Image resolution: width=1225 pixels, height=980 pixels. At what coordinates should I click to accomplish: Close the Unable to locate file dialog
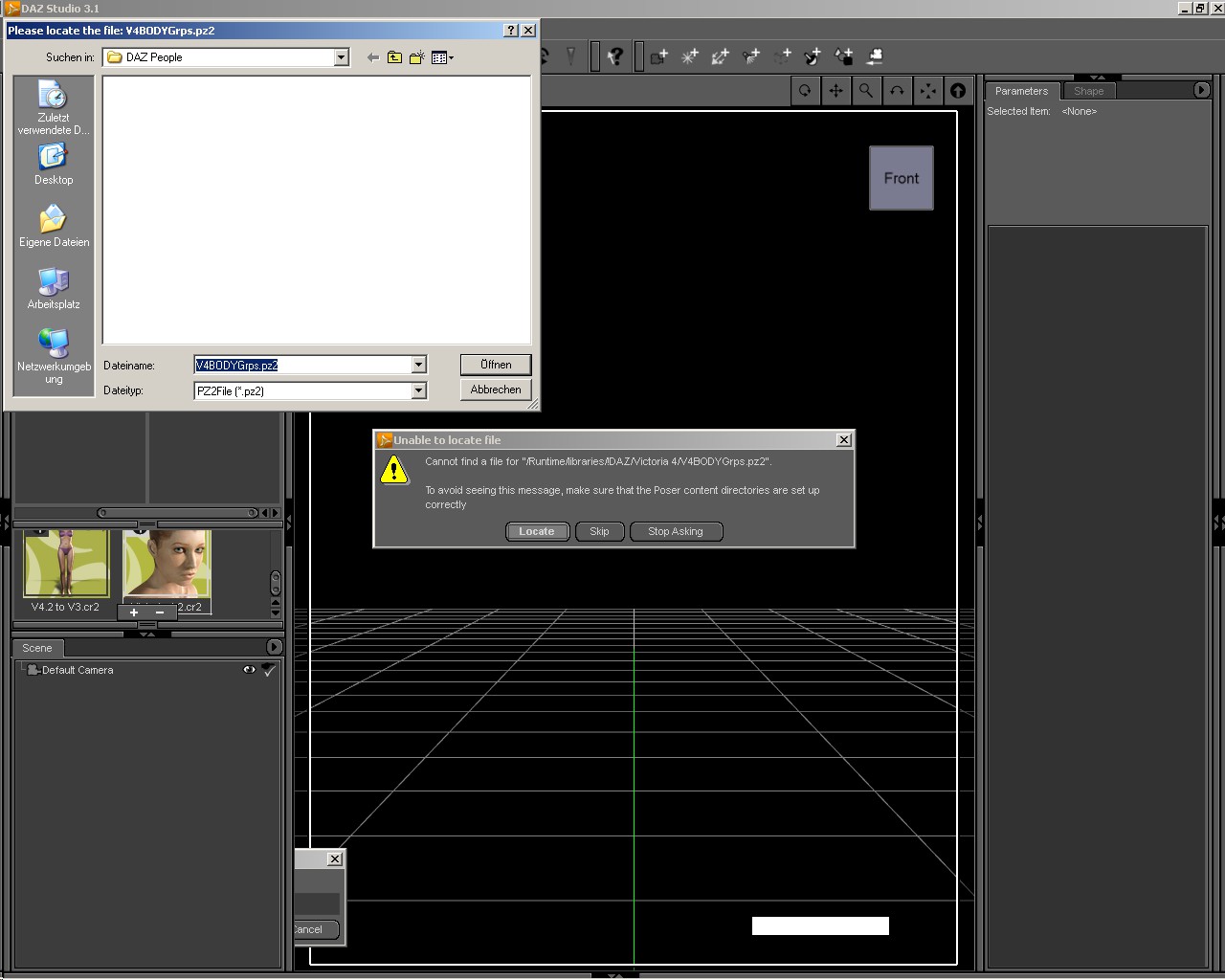tap(843, 440)
